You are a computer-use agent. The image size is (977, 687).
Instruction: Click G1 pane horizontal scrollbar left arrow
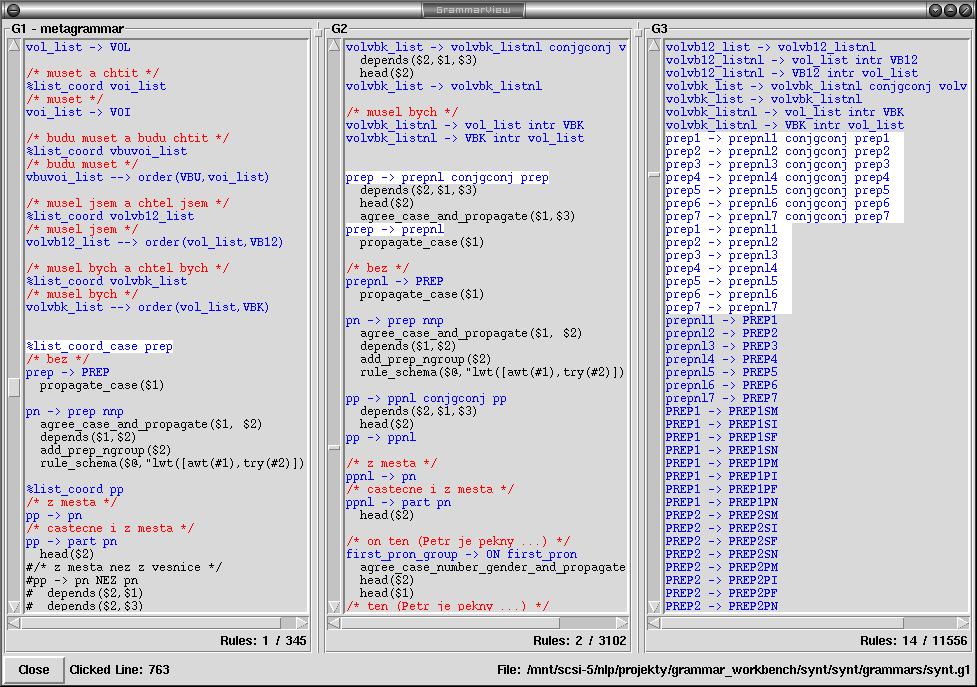click(14, 622)
